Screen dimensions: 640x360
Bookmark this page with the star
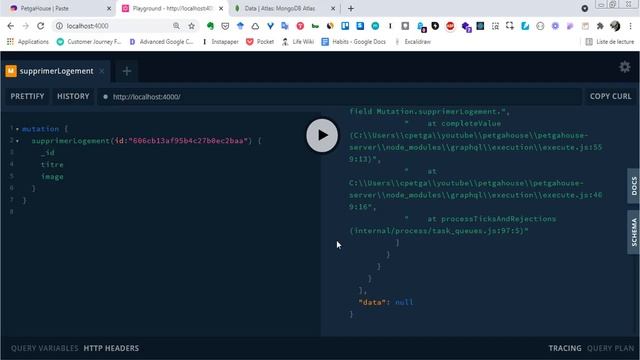[x=191, y=26]
